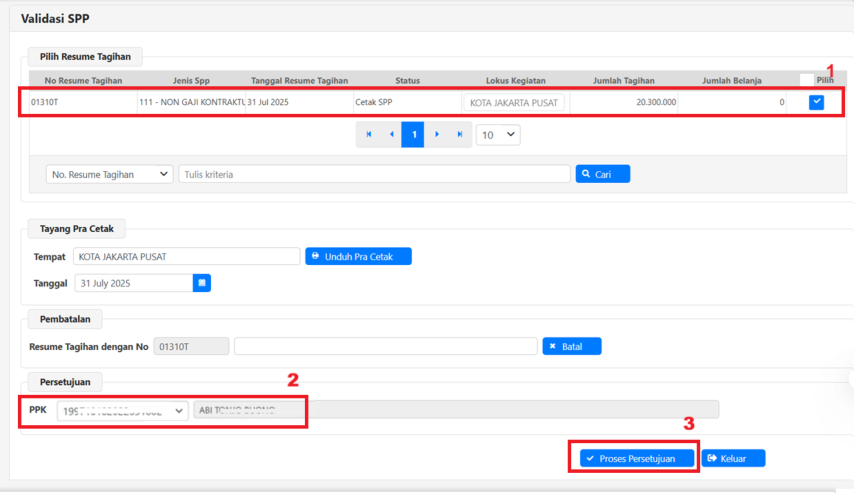
Task: Select page 1 in pagination
Action: (x=413, y=134)
